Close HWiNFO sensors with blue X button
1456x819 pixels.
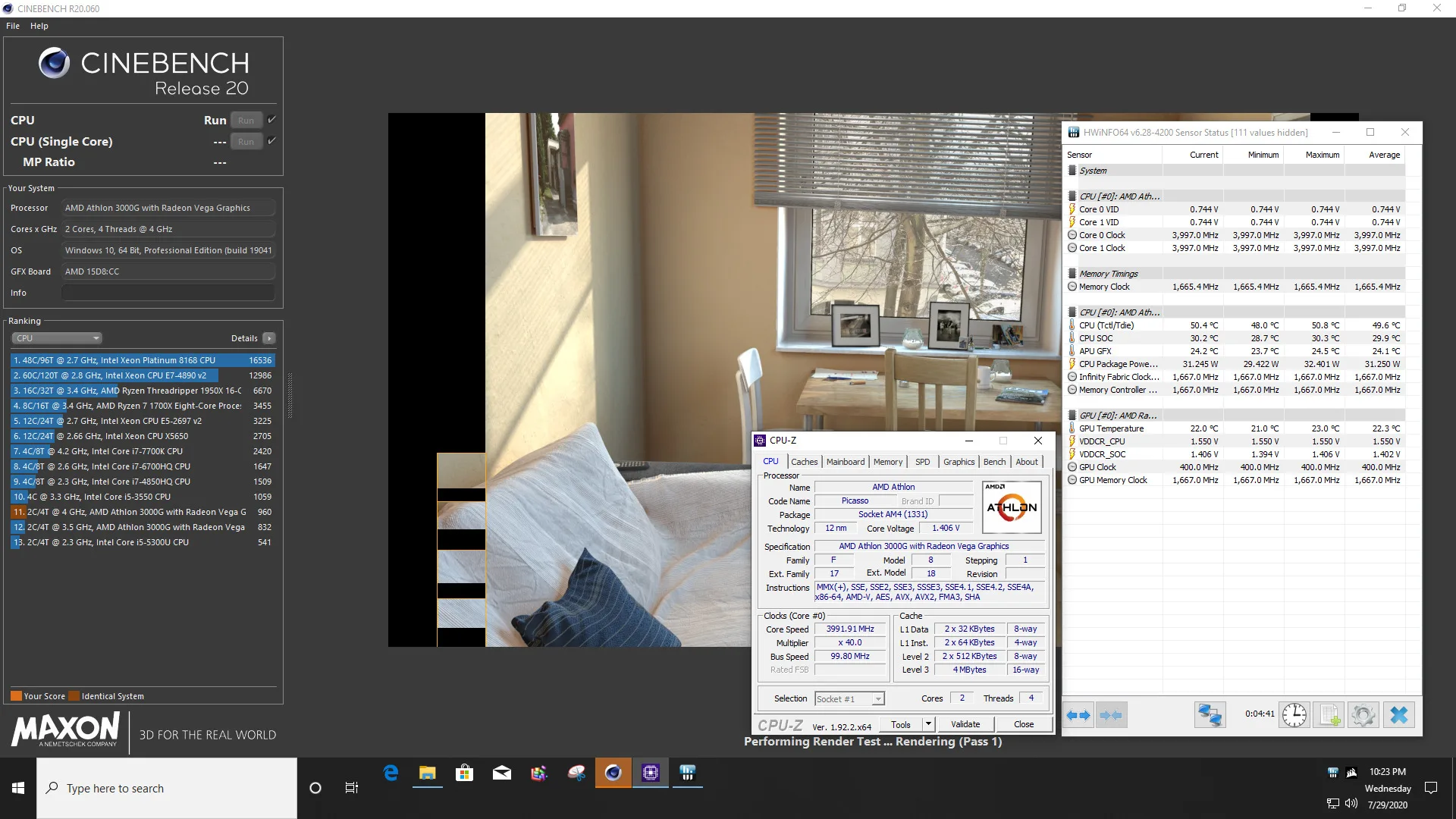click(1399, 715)
